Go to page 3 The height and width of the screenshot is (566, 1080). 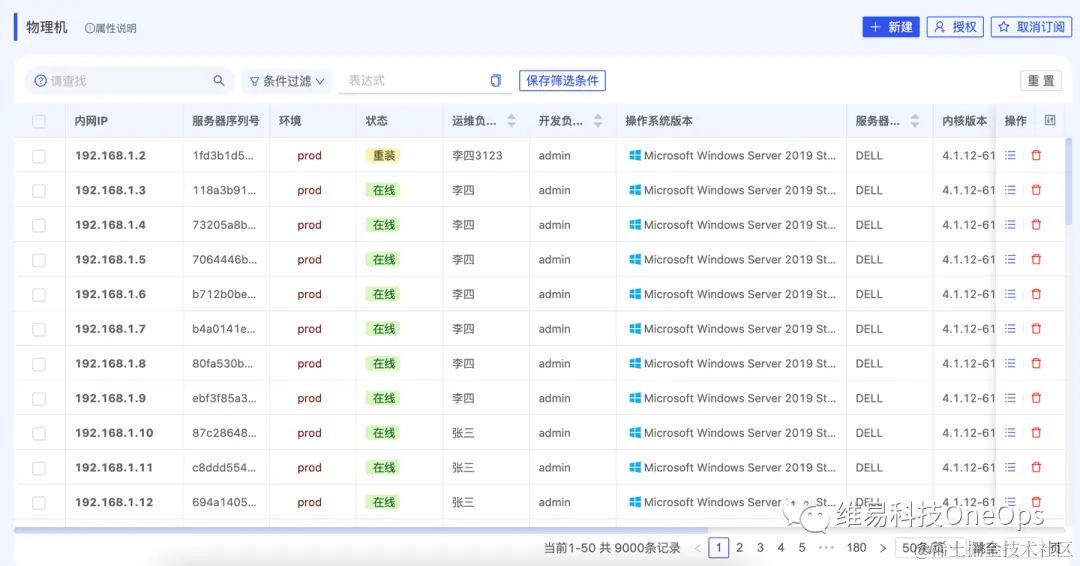pyautogui.click(x=760, y=547)
